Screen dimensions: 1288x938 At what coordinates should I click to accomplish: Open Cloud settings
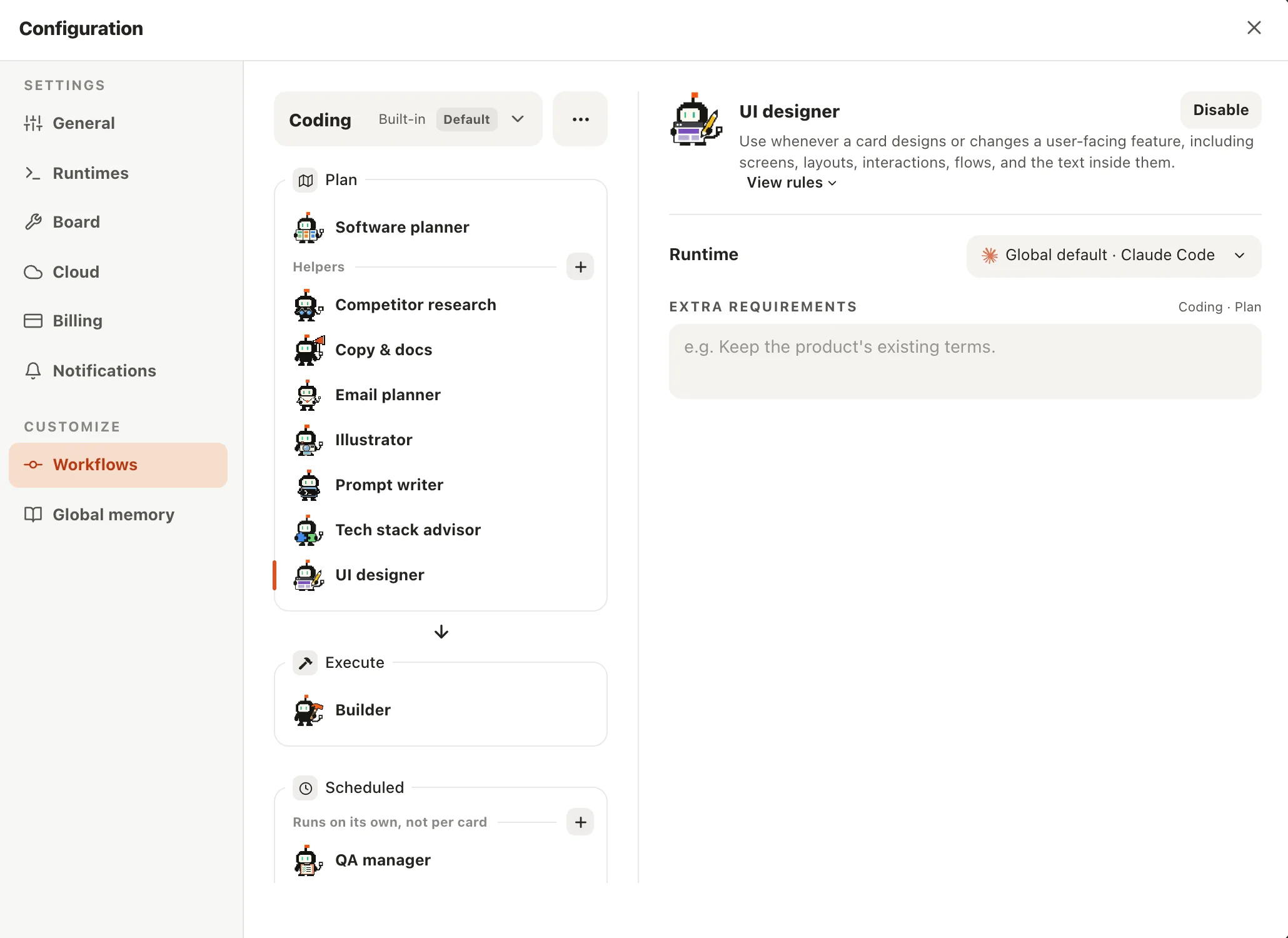[118, 272]
